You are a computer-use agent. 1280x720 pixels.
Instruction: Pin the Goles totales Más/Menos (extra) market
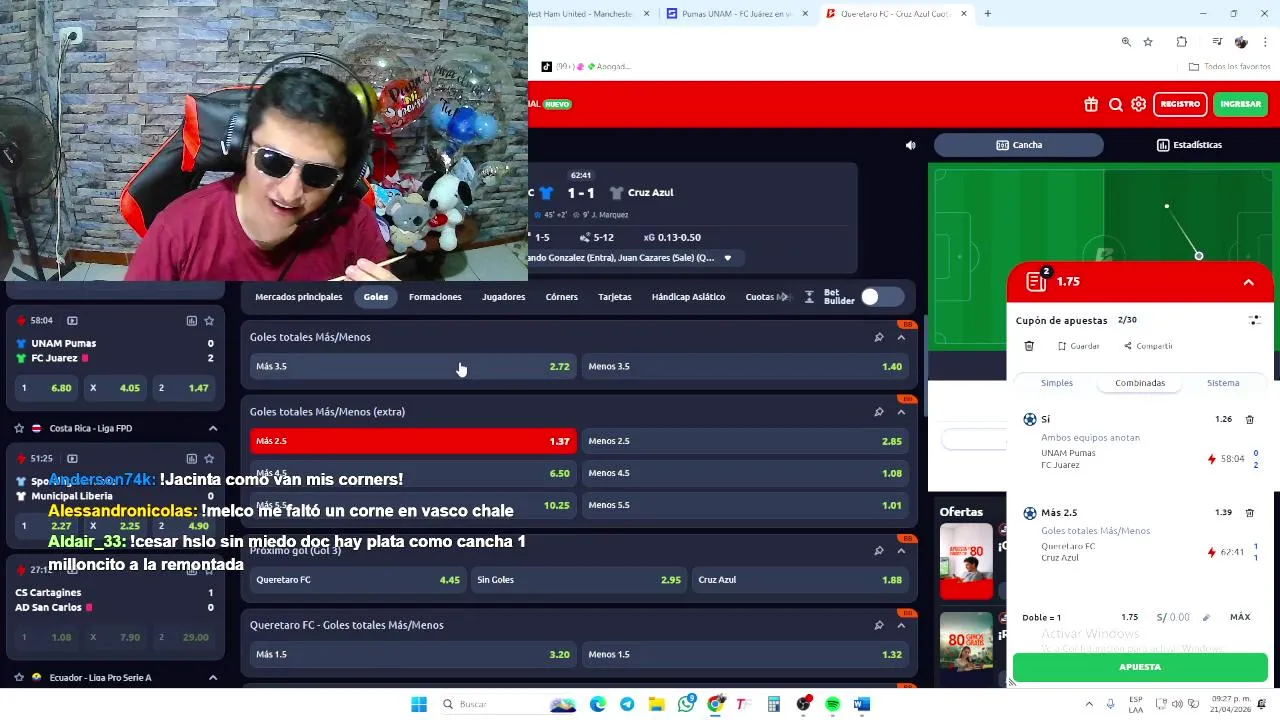coord(879,412)
